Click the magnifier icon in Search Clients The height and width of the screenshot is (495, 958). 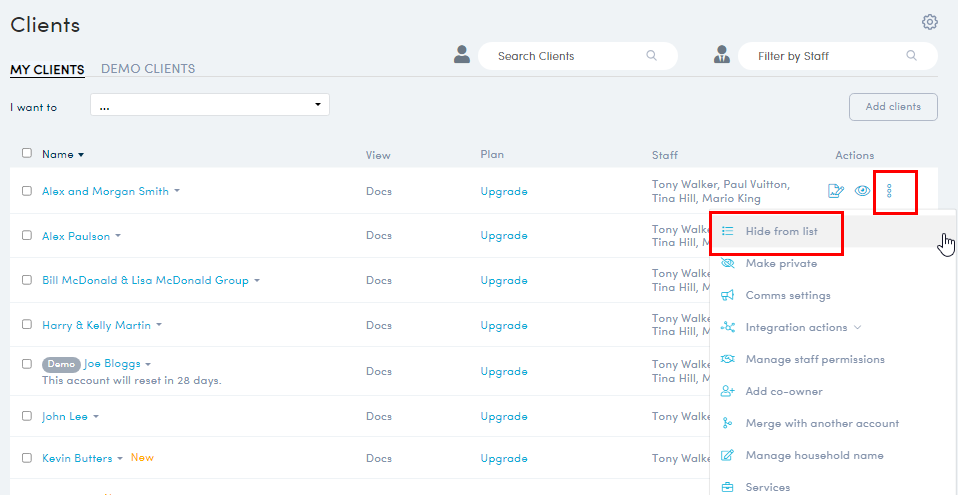tap(652, 56)
